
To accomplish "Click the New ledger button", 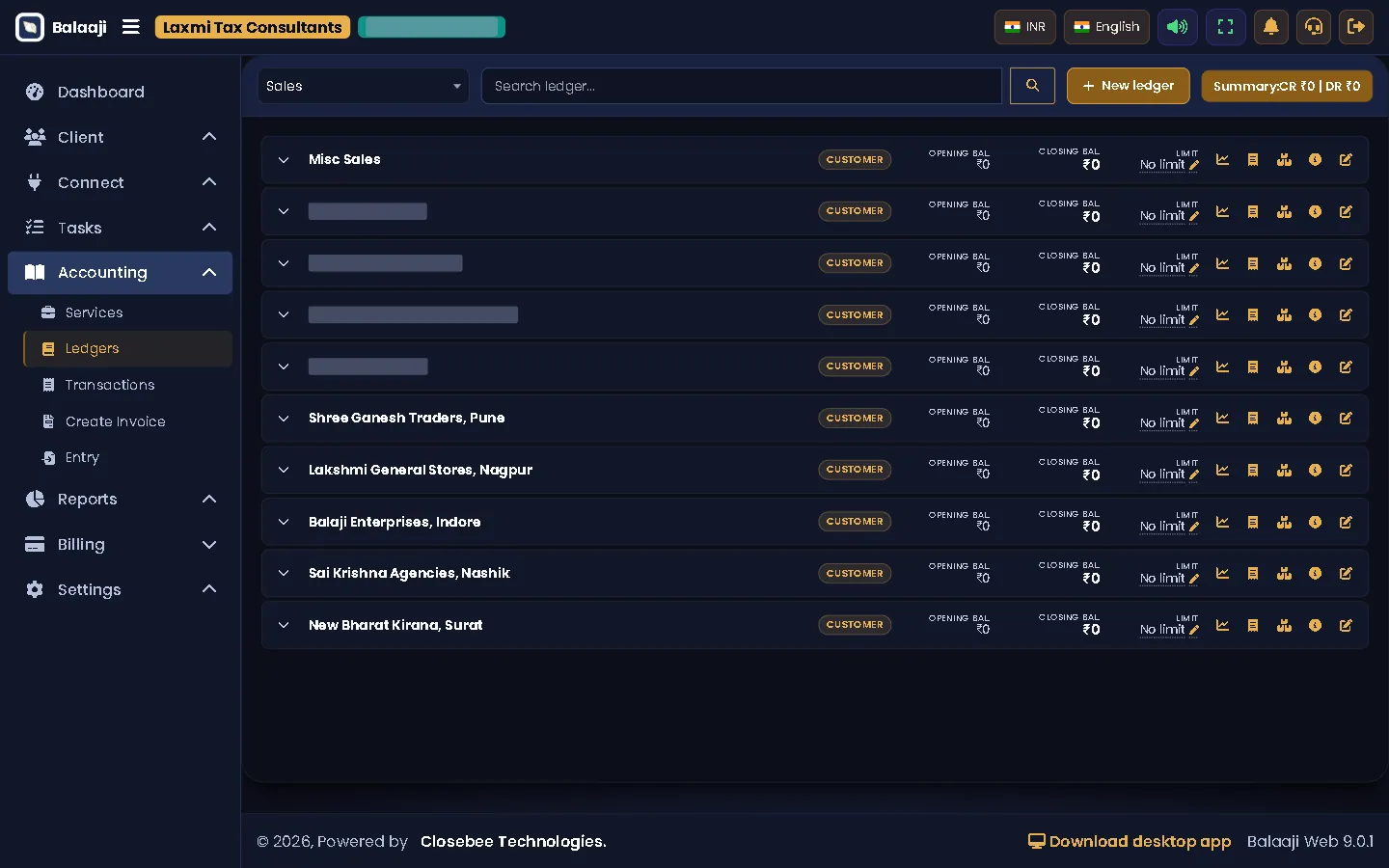I will point(1128,86).
